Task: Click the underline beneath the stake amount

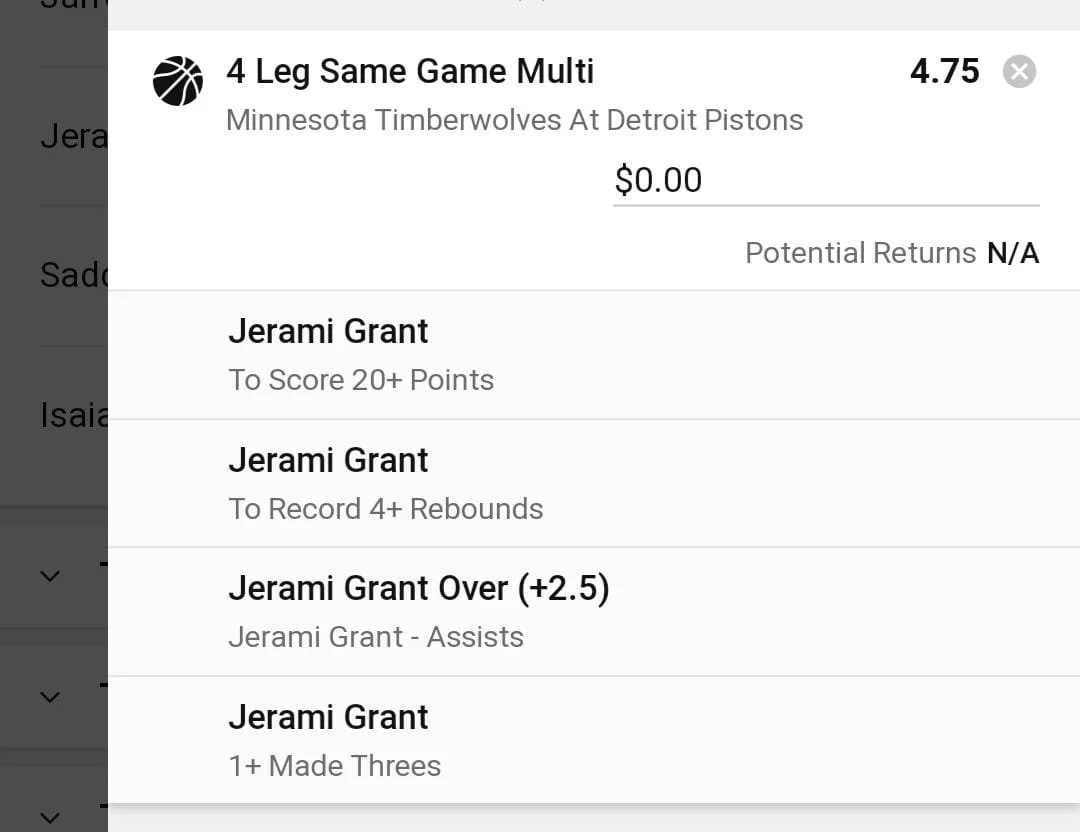Action: pyautogui.click(x=825, y=205)
